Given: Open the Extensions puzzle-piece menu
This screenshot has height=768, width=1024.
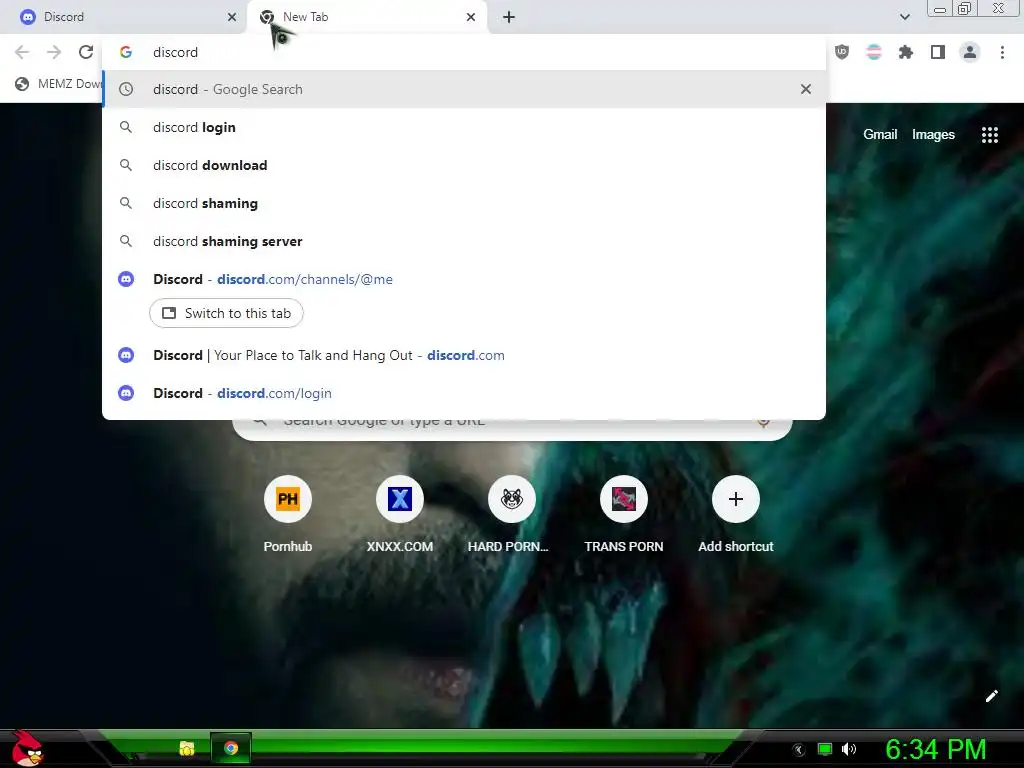Looking at the screenshot, I should click(905, 52).
